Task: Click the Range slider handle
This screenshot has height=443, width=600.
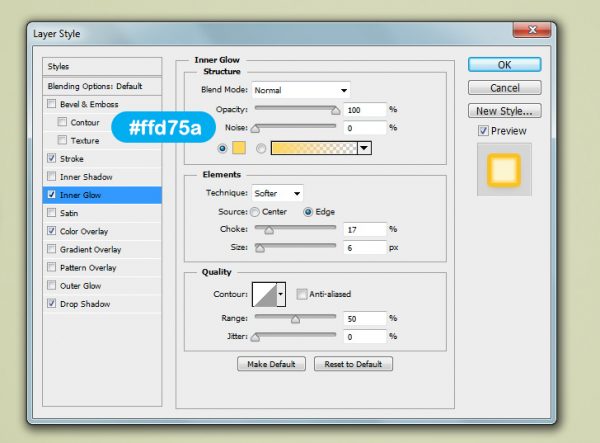Action: pos(295,320)
